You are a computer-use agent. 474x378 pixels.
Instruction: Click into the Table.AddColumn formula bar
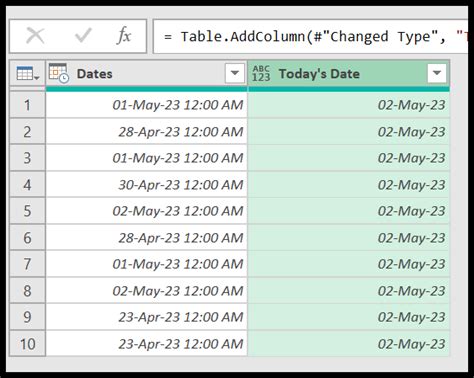tap(310, 36)
